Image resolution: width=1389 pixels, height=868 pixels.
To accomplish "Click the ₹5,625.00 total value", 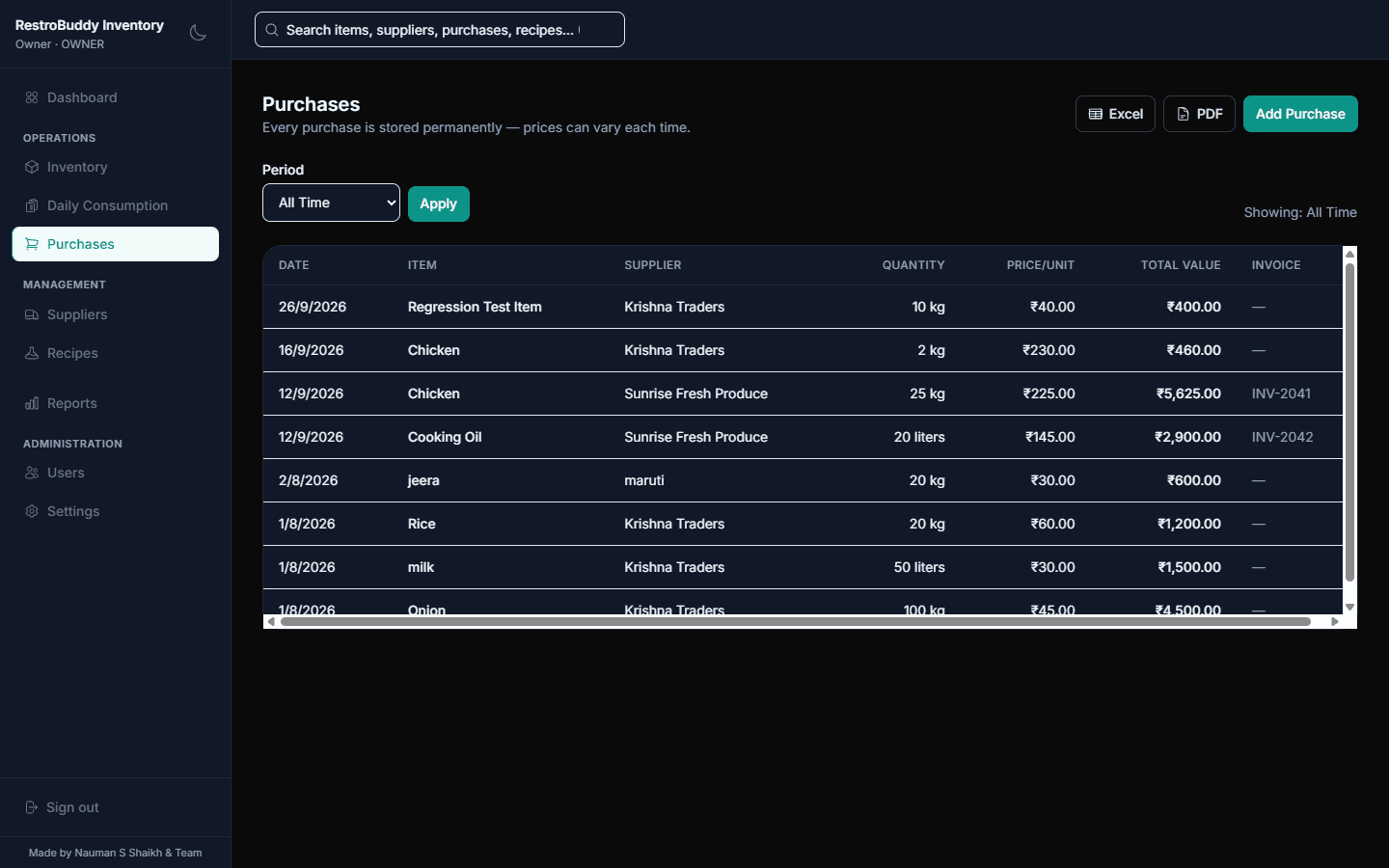I will point(1188,393).
